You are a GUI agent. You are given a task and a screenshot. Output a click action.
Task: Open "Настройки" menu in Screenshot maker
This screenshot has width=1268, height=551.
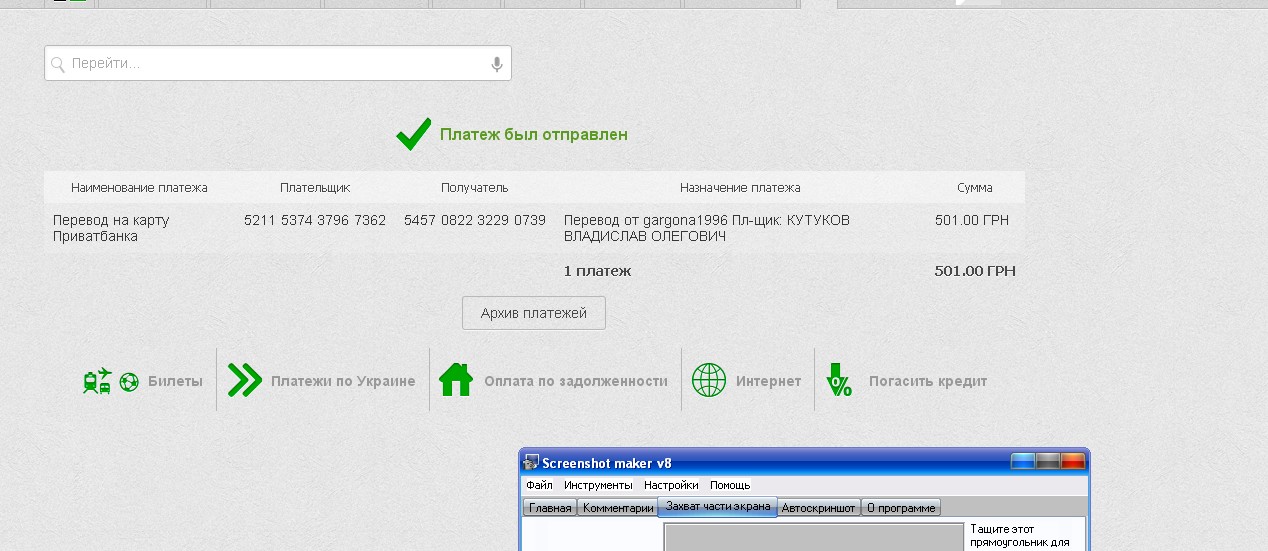click(671, 485)
